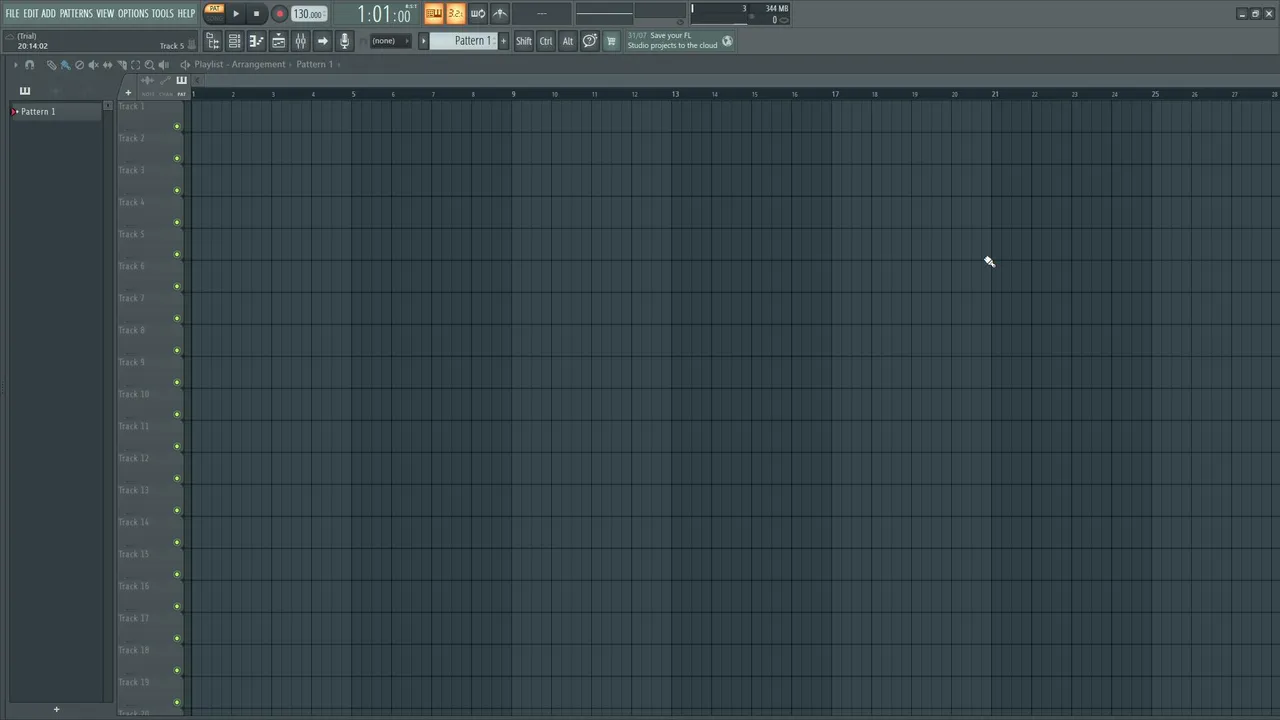The image size is (1280, 720).
Task: Click the Record button
Action: tap(279, 14)
